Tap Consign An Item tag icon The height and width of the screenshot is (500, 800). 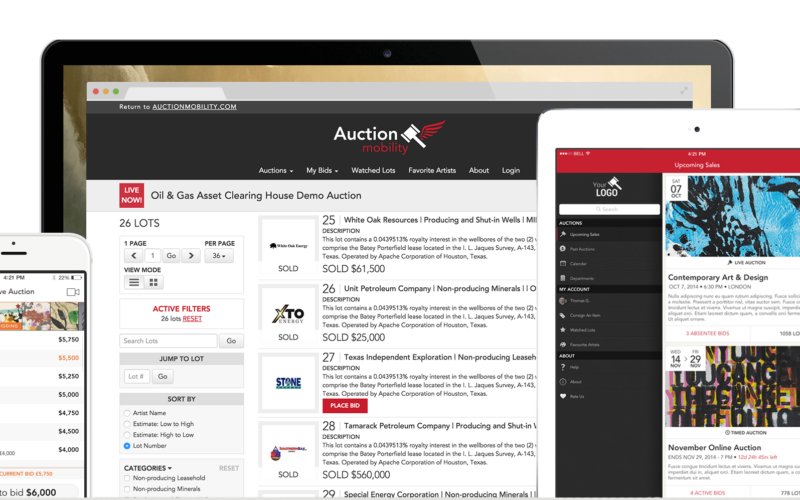click(x=563, y=315)
